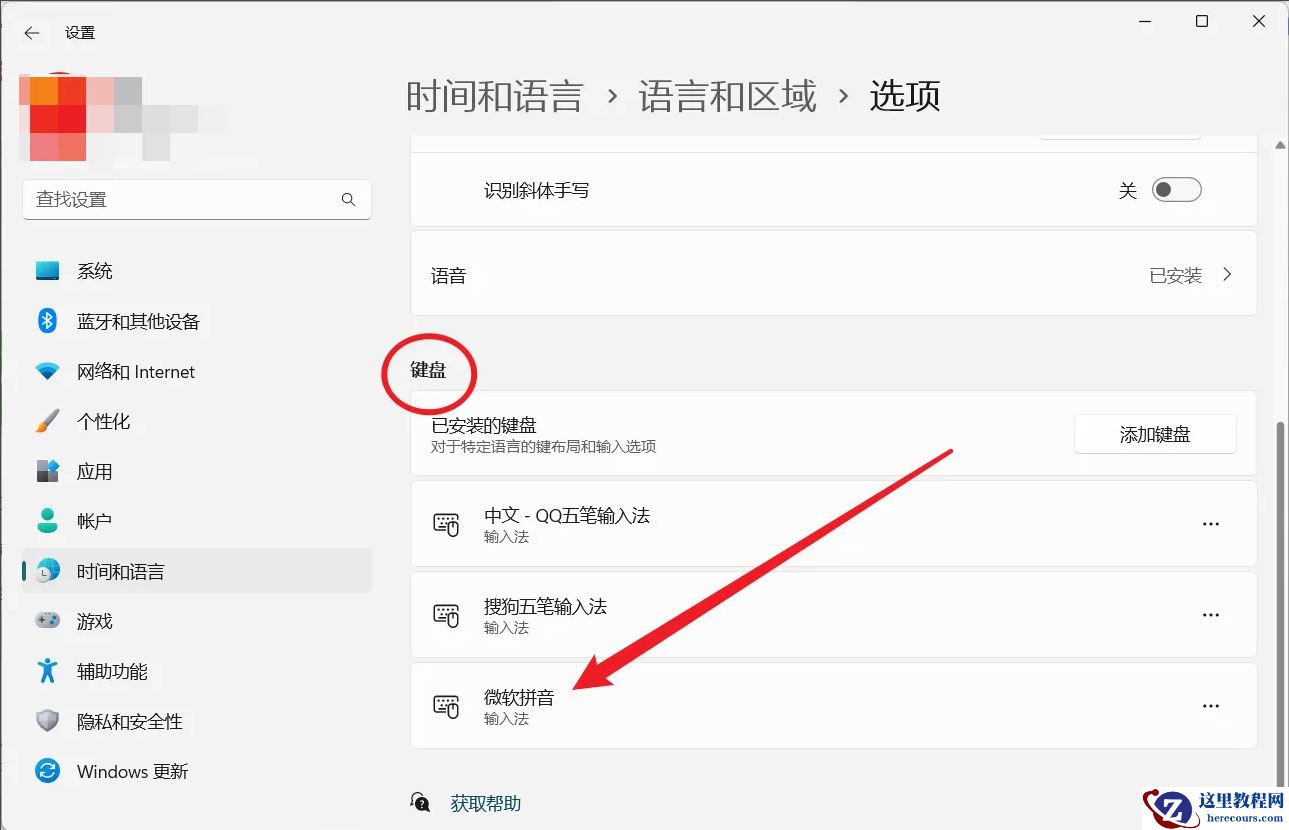Viewport: 1289px width, 830px height.
Task: Select the 个性化 paintbrush icon
Action: click(47, 421)
